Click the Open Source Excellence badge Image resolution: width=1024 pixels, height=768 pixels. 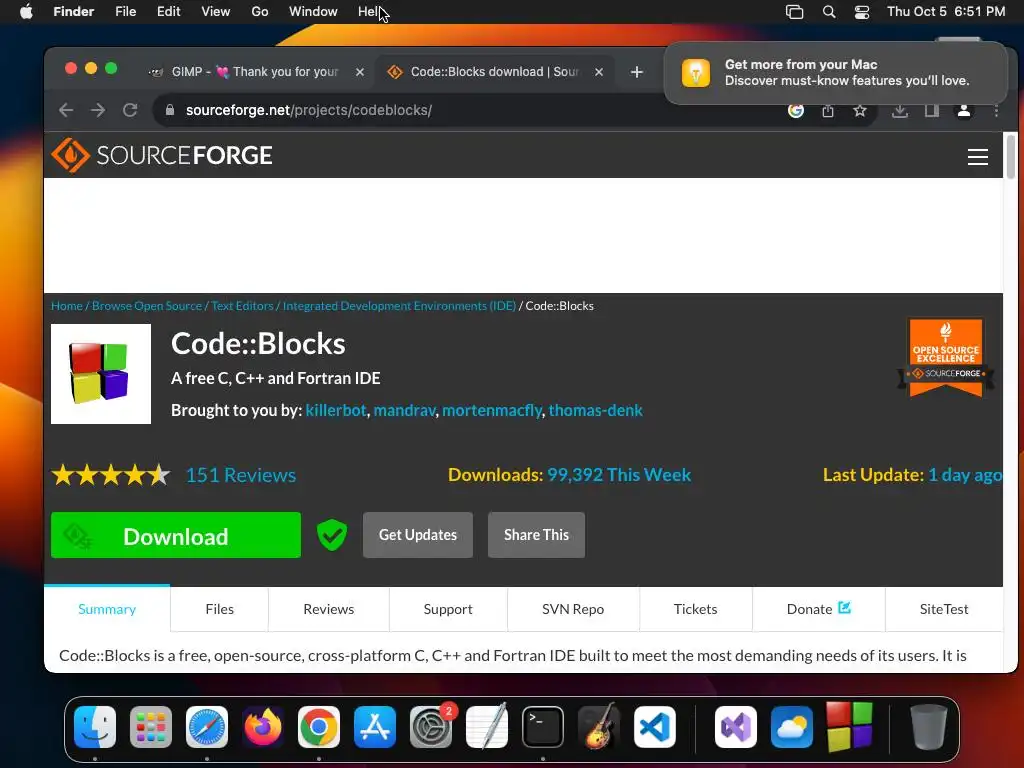point(946,357)
